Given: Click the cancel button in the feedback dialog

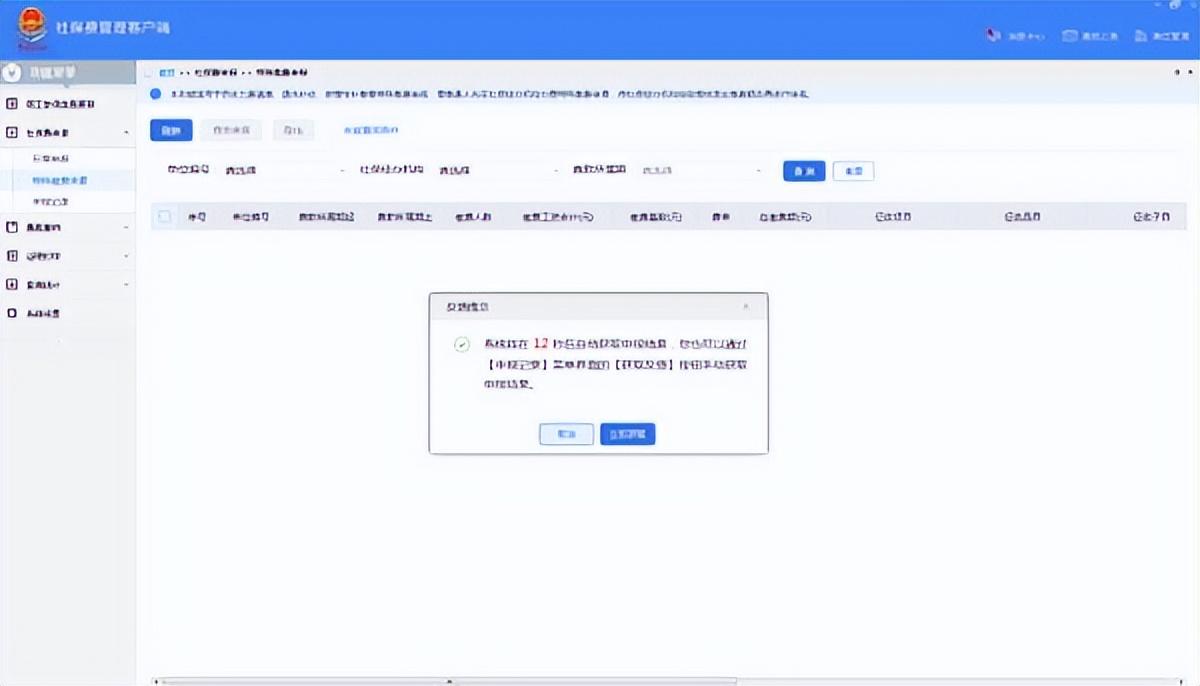Looking at the screenshot, I should [566, 434].
